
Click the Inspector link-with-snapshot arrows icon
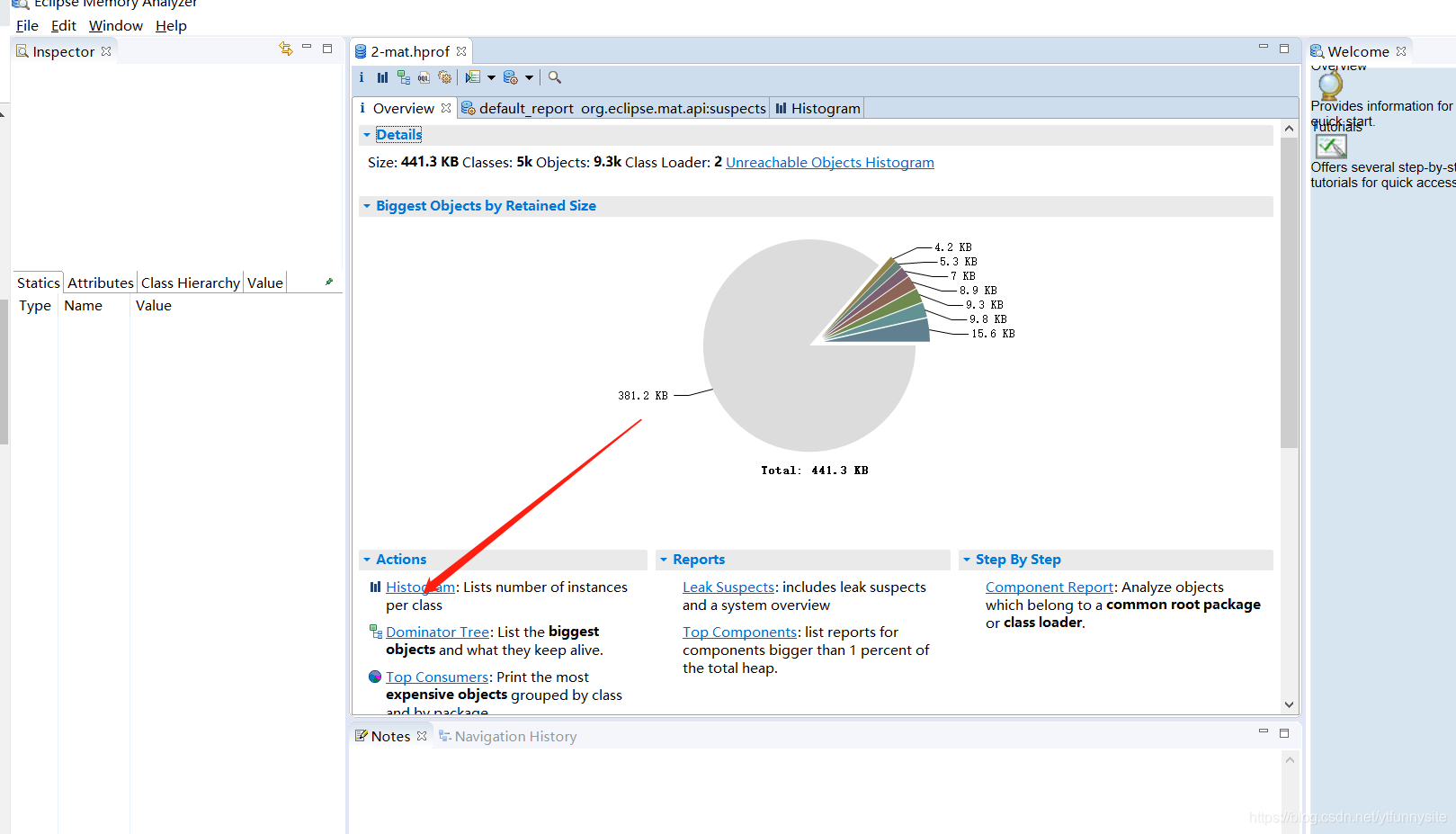click(286, 49)
